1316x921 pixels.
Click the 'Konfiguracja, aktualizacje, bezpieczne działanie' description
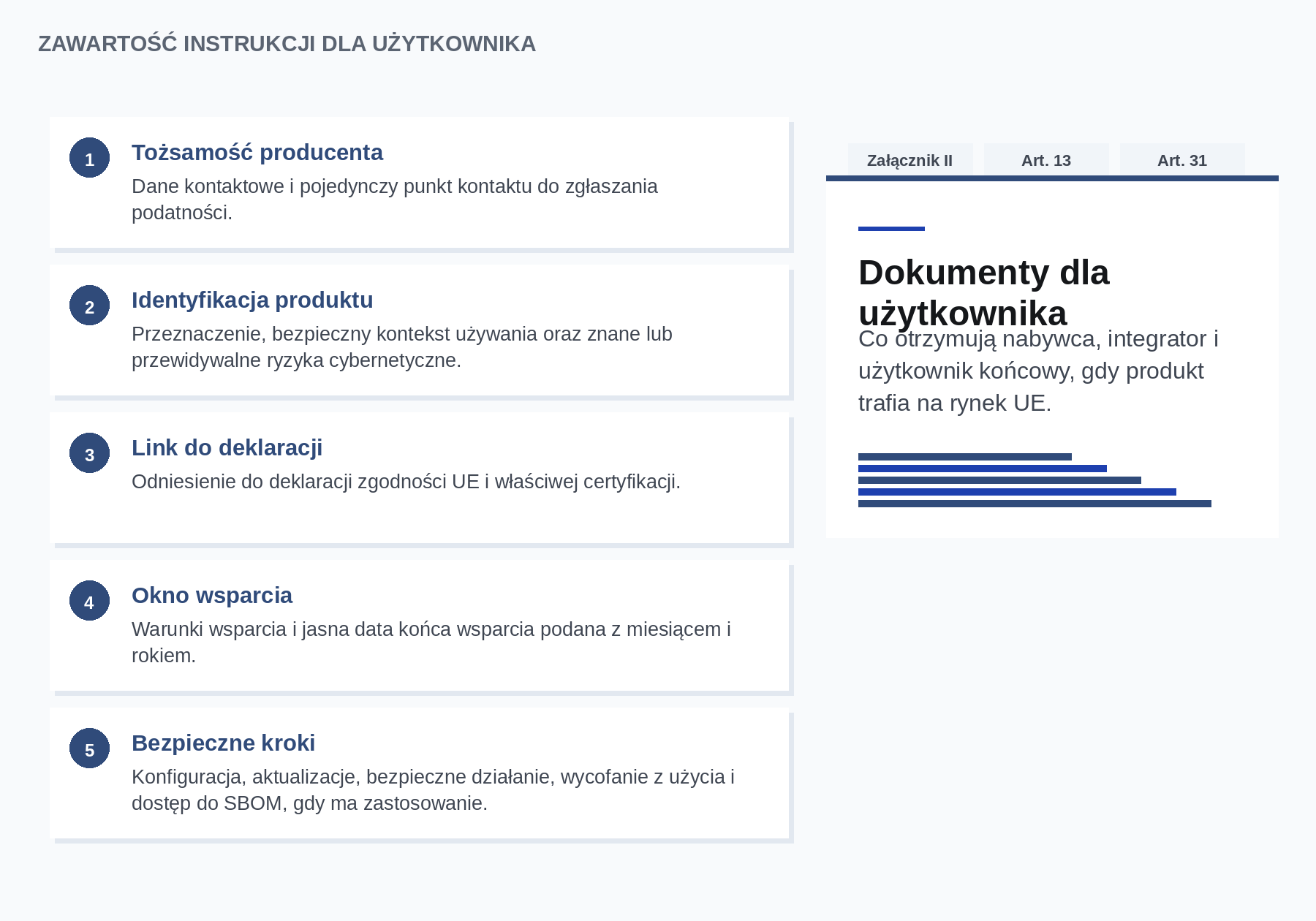434,790
